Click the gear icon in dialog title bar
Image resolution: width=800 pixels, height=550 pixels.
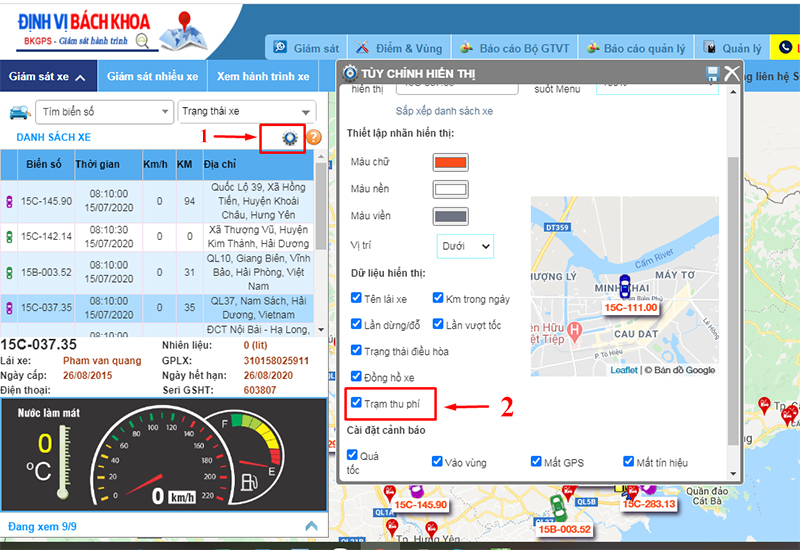[350, 73]
